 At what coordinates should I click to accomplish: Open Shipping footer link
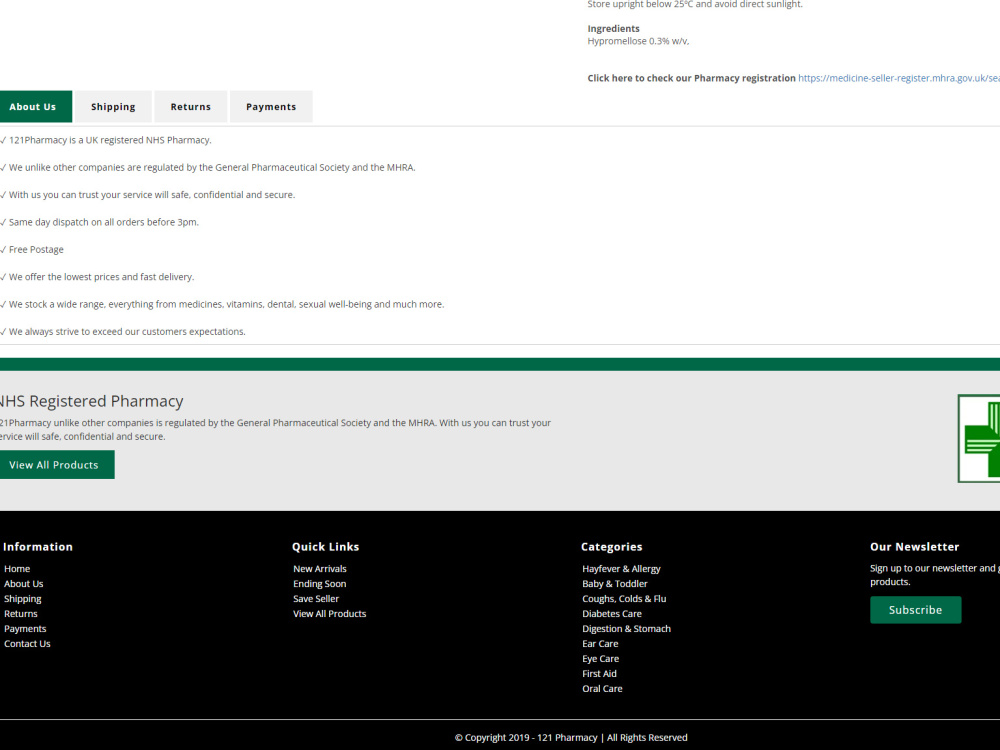[x=23, y=599]
